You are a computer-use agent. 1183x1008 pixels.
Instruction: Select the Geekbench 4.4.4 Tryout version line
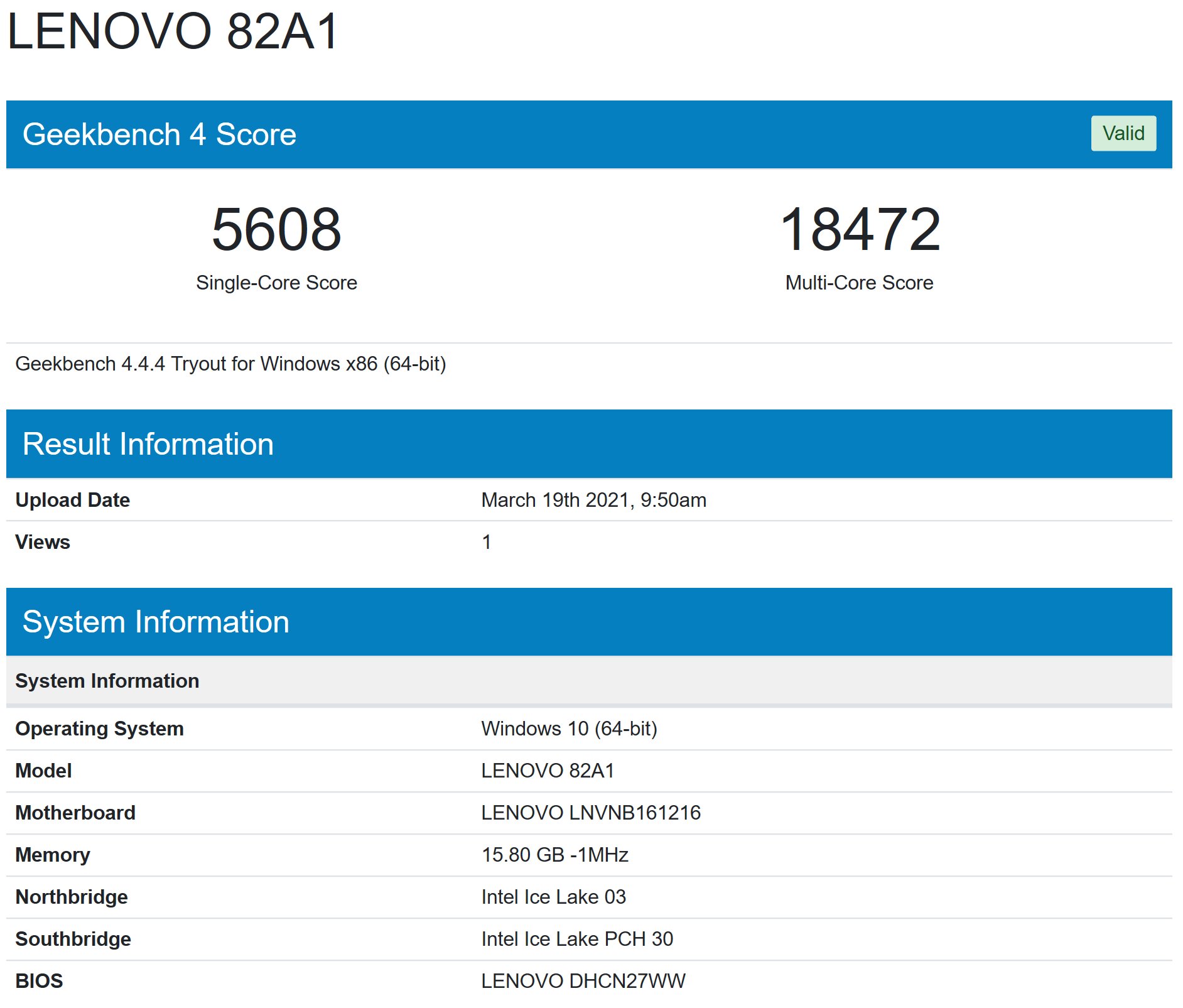[230, 364]
